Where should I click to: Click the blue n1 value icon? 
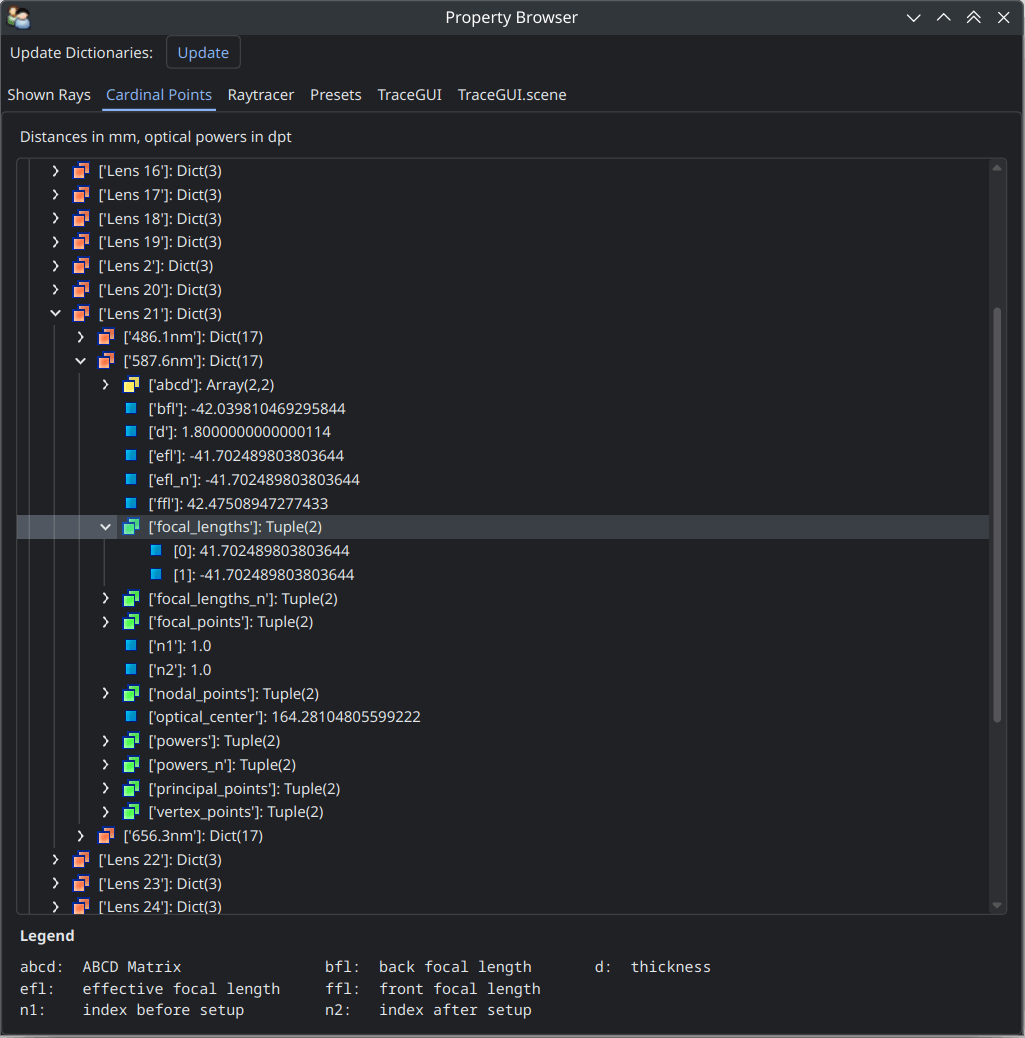[131, 645]
